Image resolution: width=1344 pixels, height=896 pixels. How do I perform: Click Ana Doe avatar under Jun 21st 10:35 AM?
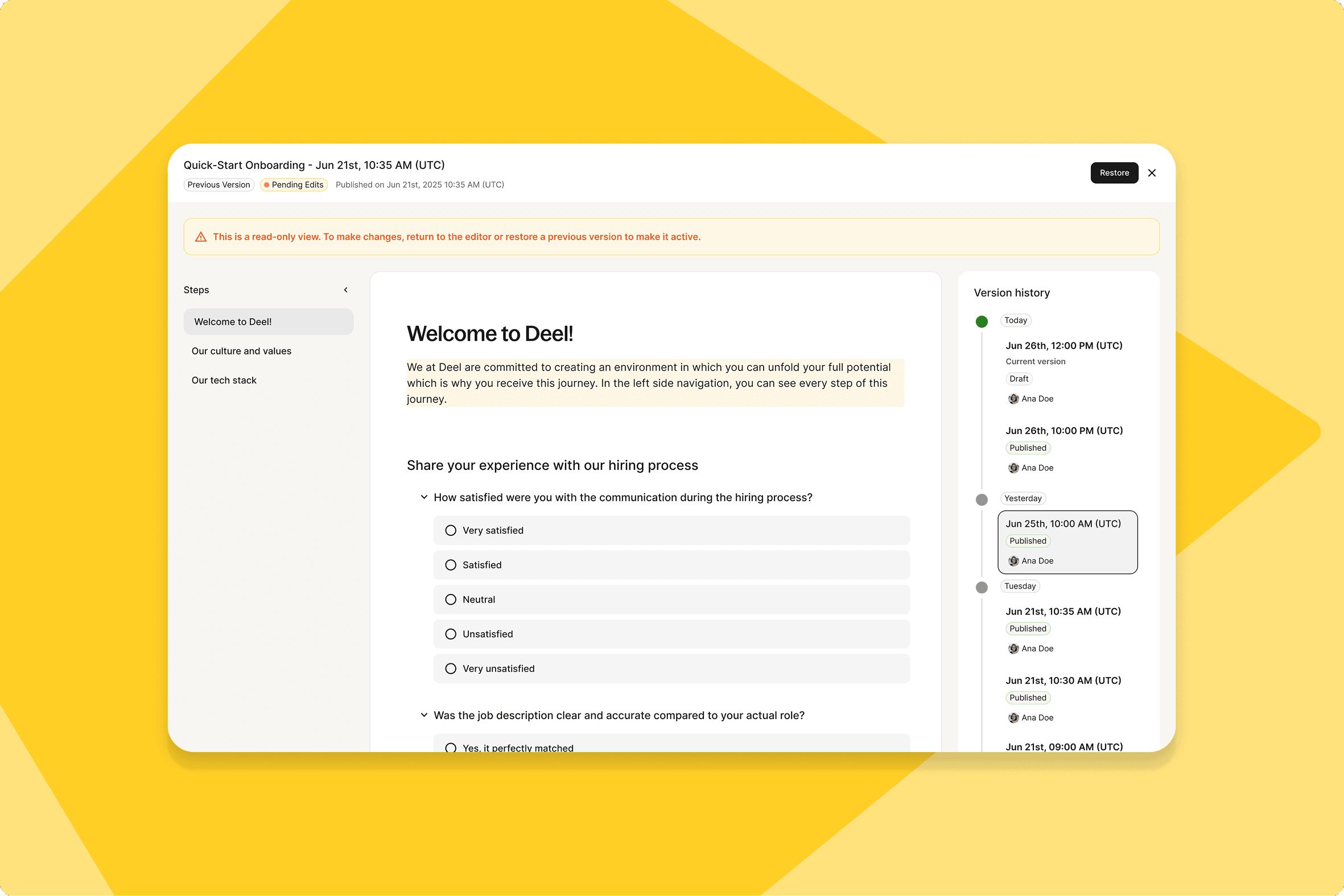pos(1013,649)
